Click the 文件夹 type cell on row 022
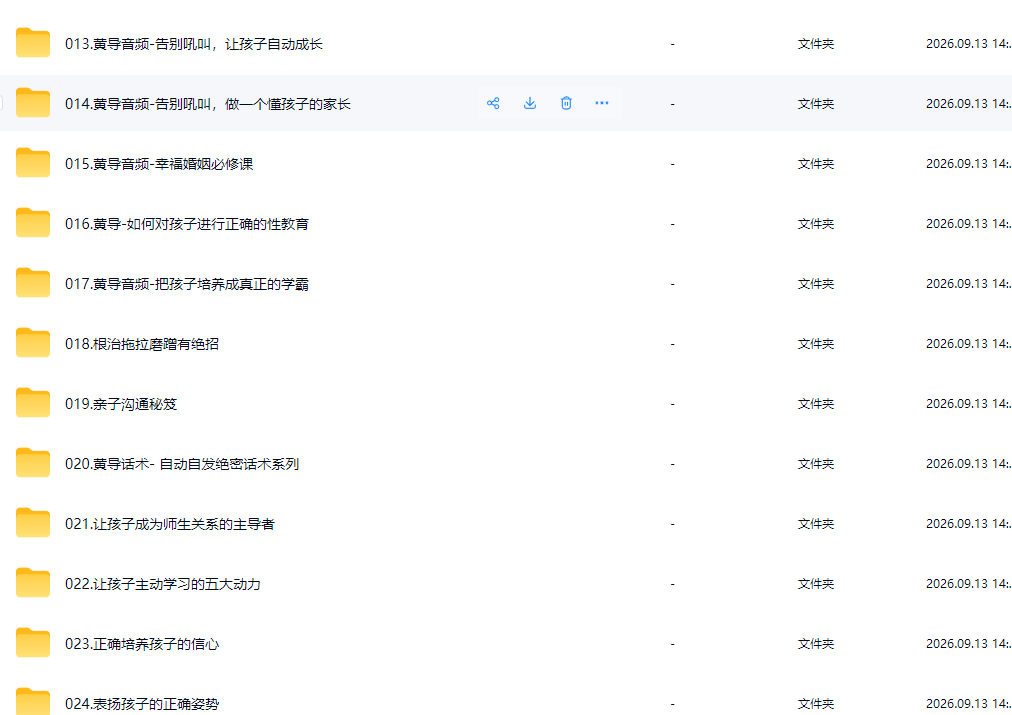 (x=816, y=584)
